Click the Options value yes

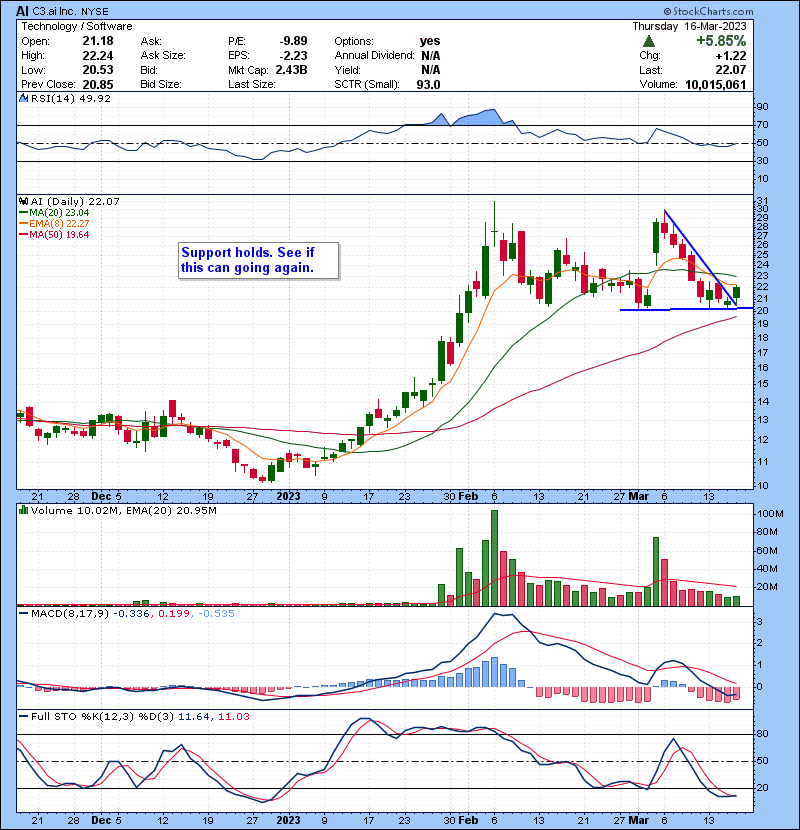(430, 41)
